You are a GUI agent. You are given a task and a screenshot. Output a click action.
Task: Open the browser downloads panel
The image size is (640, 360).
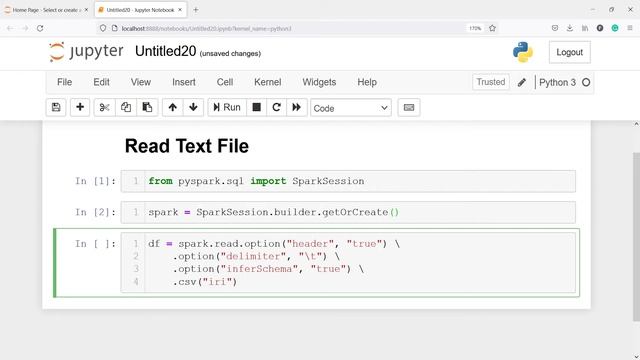pyautogui.click(x=570, y=28)
